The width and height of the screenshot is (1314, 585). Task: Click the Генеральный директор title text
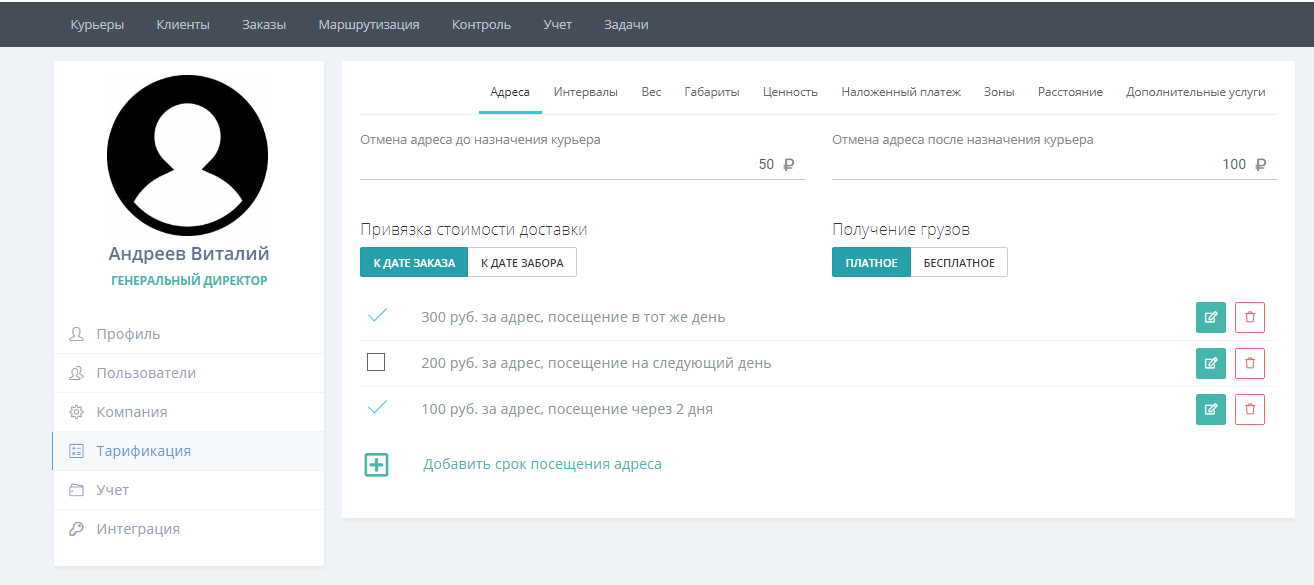click(x=189, y=281)
